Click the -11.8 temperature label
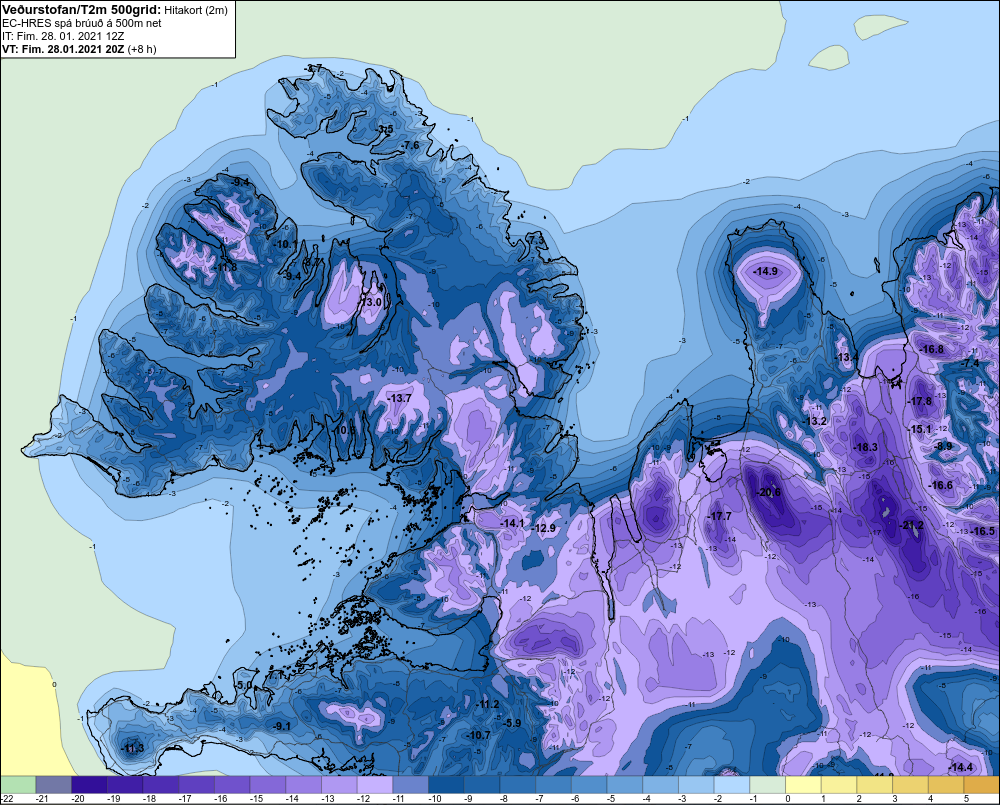 tap(224, 267)
